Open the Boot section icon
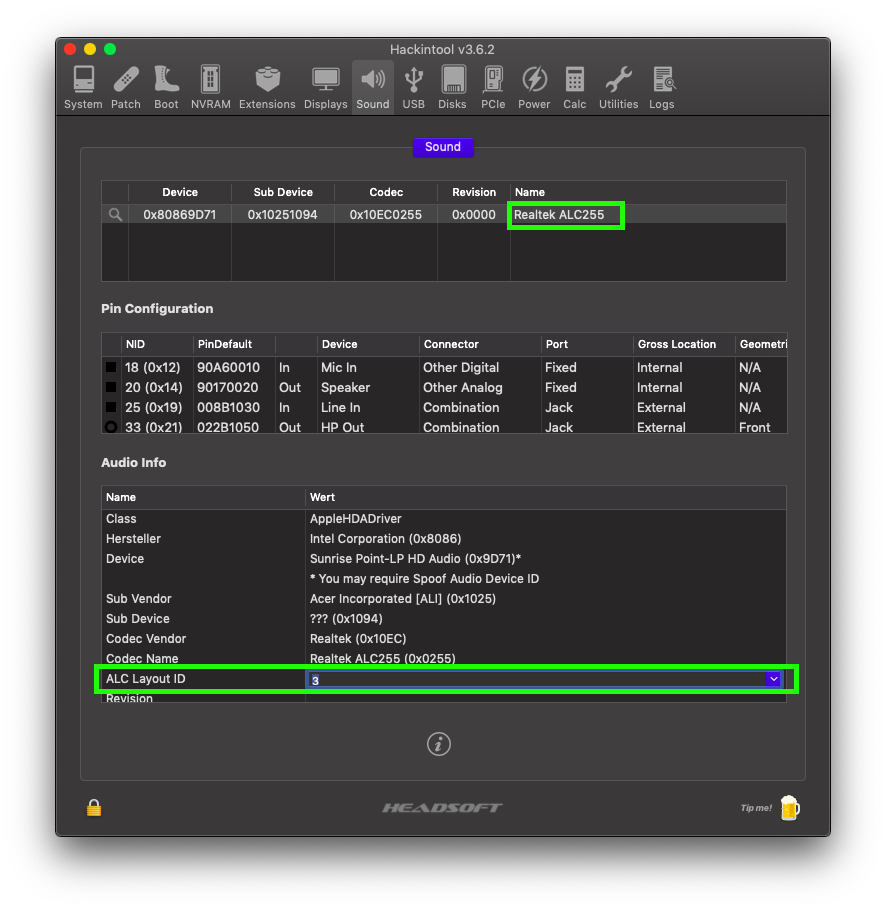 (x=167, y=87)
